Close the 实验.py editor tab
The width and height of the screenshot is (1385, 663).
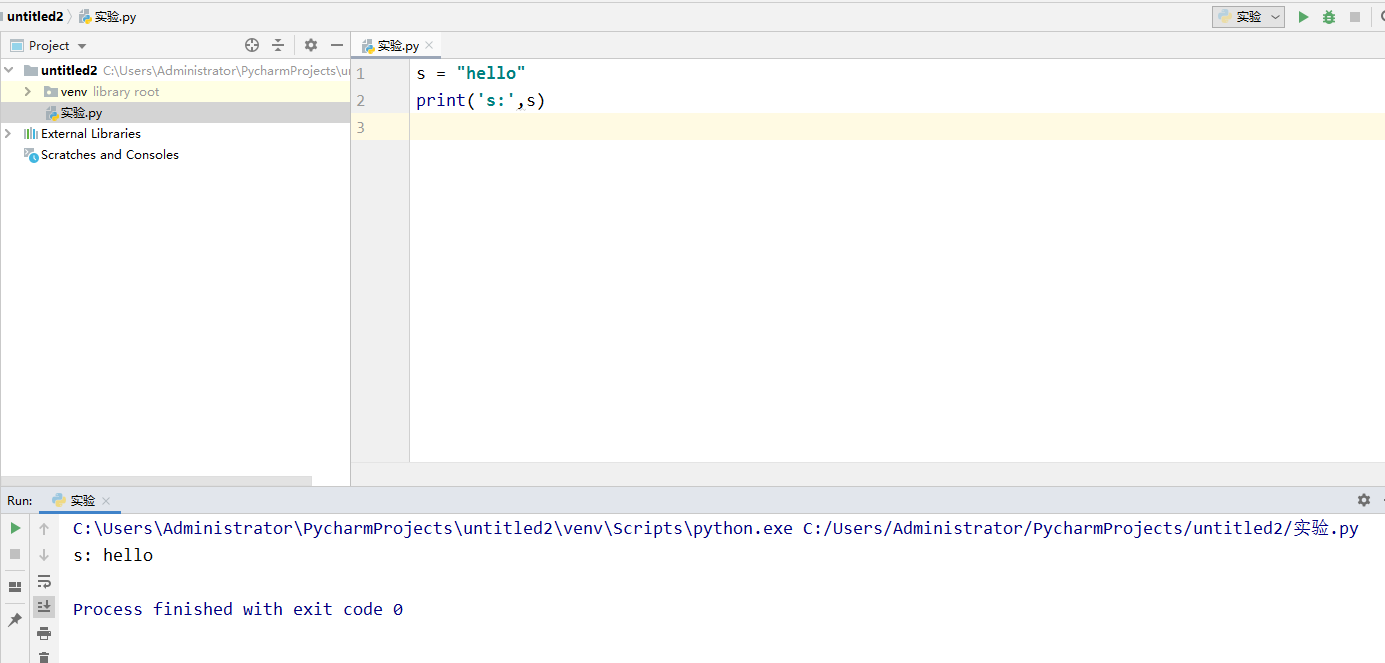pyautogui.click(x=430, y=46)
